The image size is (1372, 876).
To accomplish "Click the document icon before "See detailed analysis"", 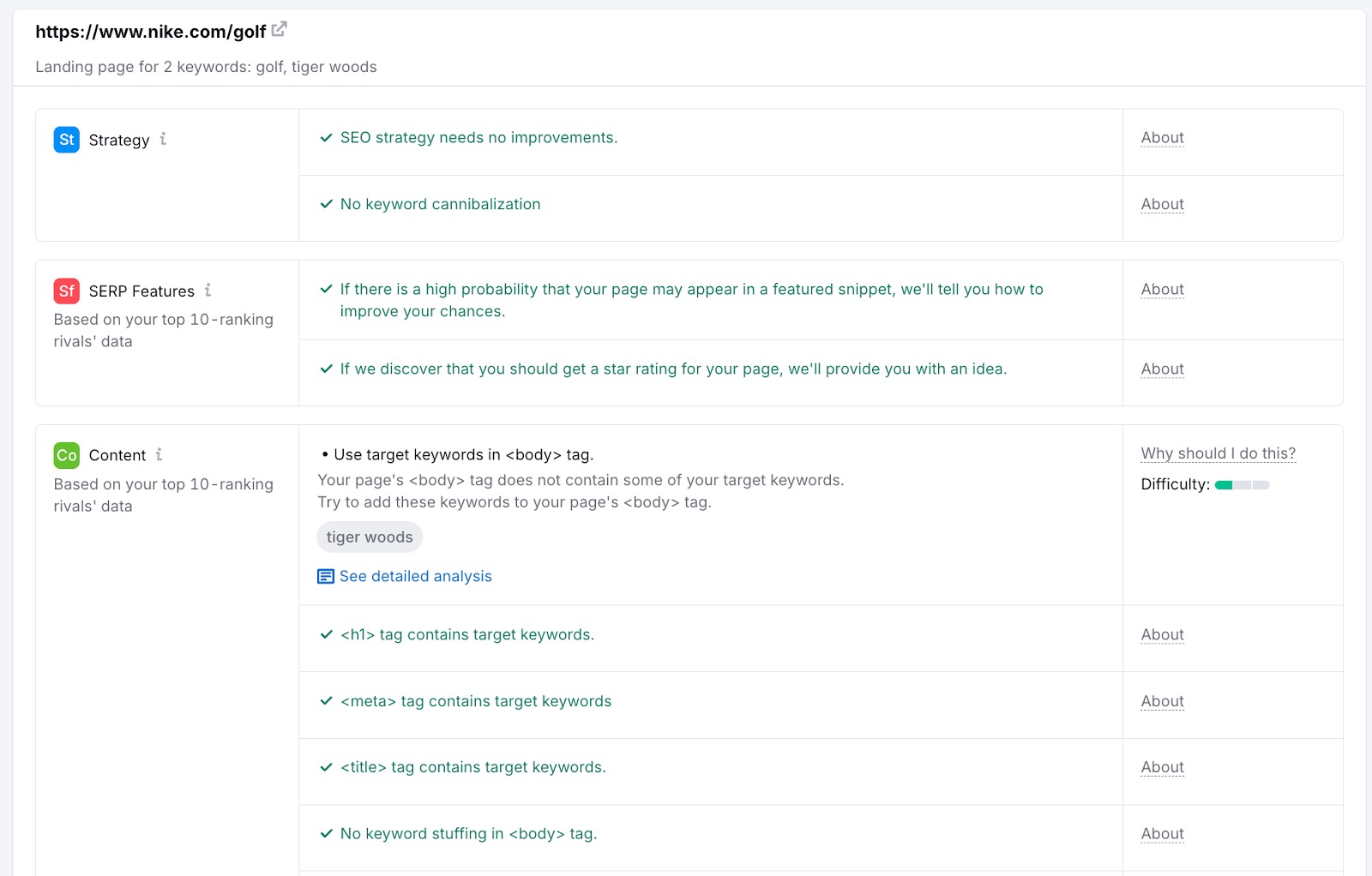I will tap(326, 576).
